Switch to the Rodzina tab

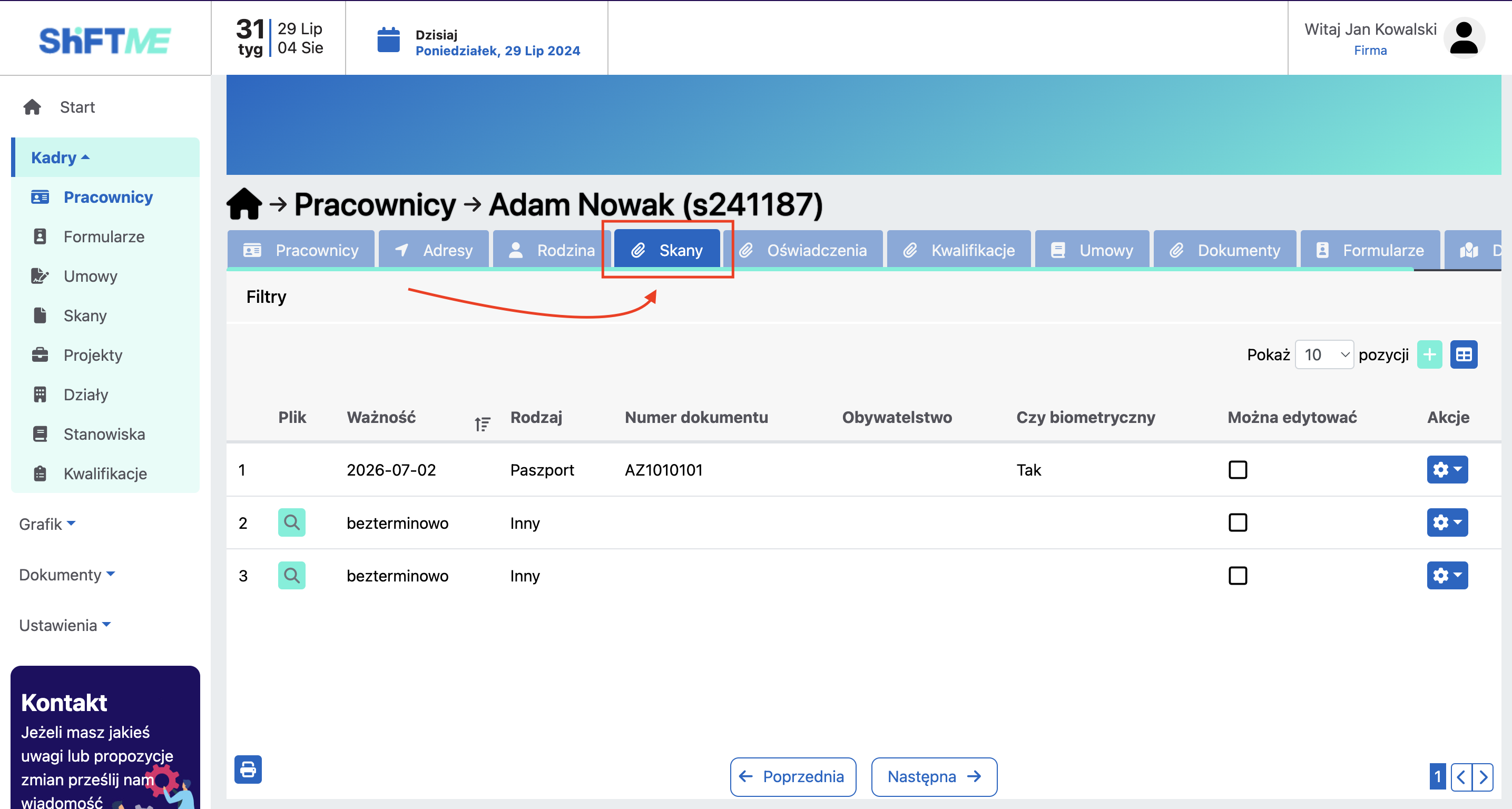552,250
